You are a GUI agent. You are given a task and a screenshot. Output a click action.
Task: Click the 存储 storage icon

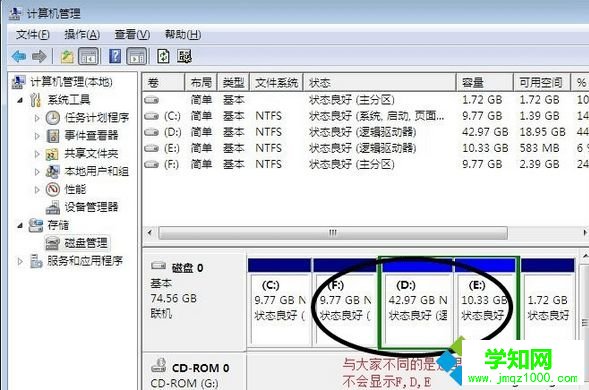(36, 225)
